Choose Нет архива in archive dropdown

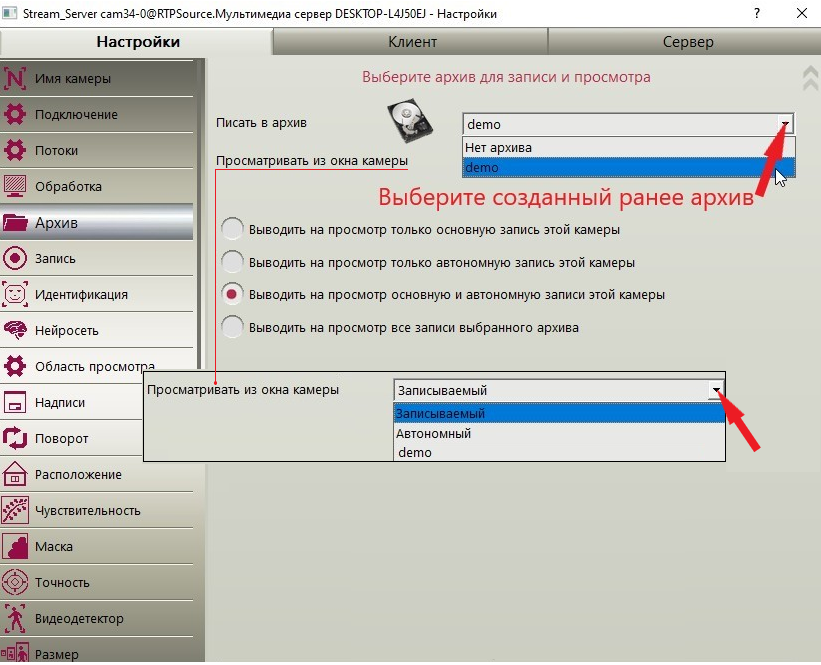(x=629, y=148)
